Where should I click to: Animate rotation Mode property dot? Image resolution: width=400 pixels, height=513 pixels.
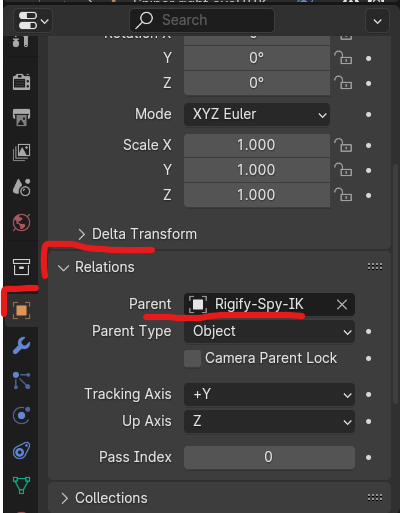(x=368, y=115)
